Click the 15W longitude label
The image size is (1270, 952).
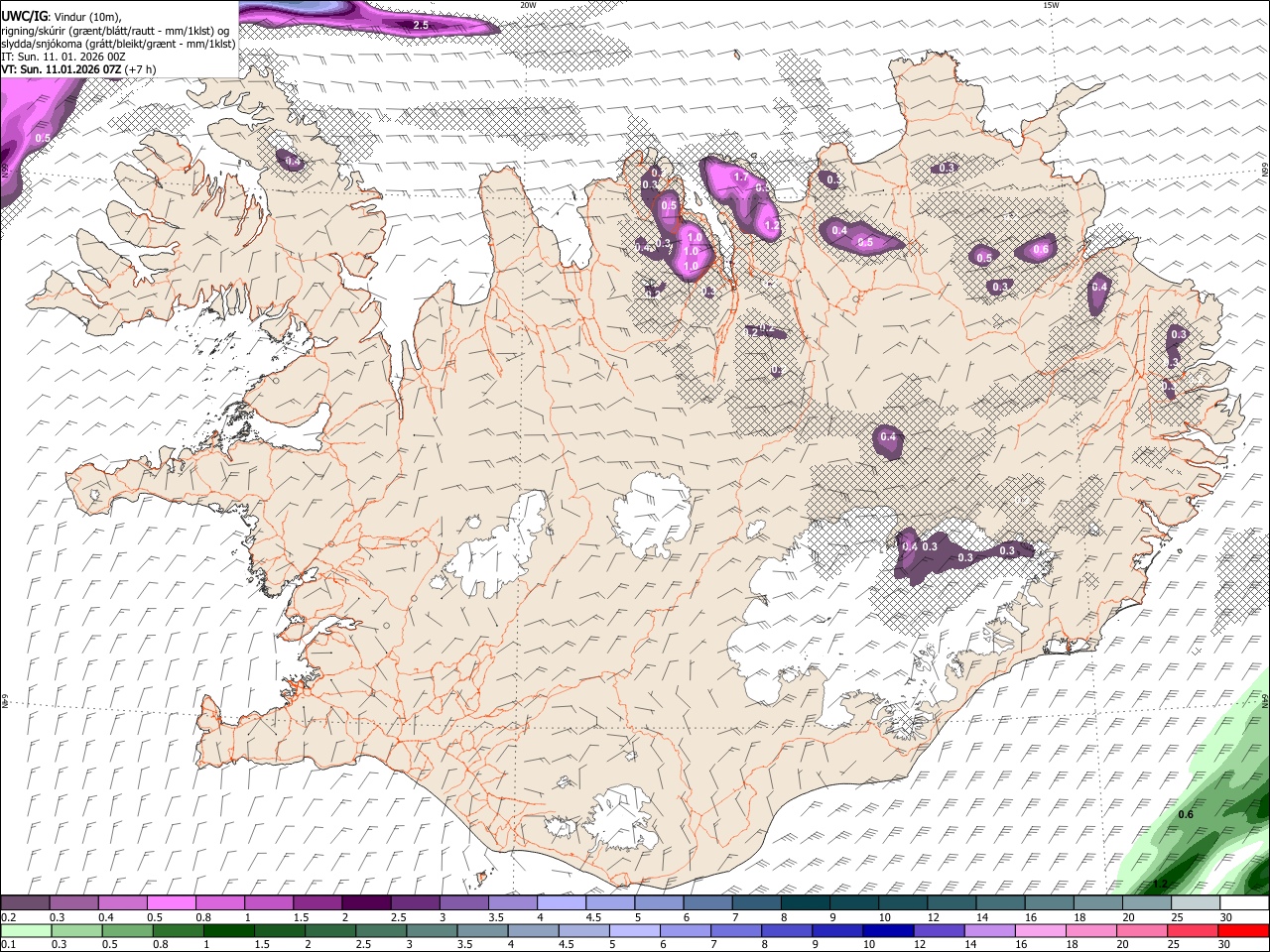pyautogui.click(x=1051, y=5)
